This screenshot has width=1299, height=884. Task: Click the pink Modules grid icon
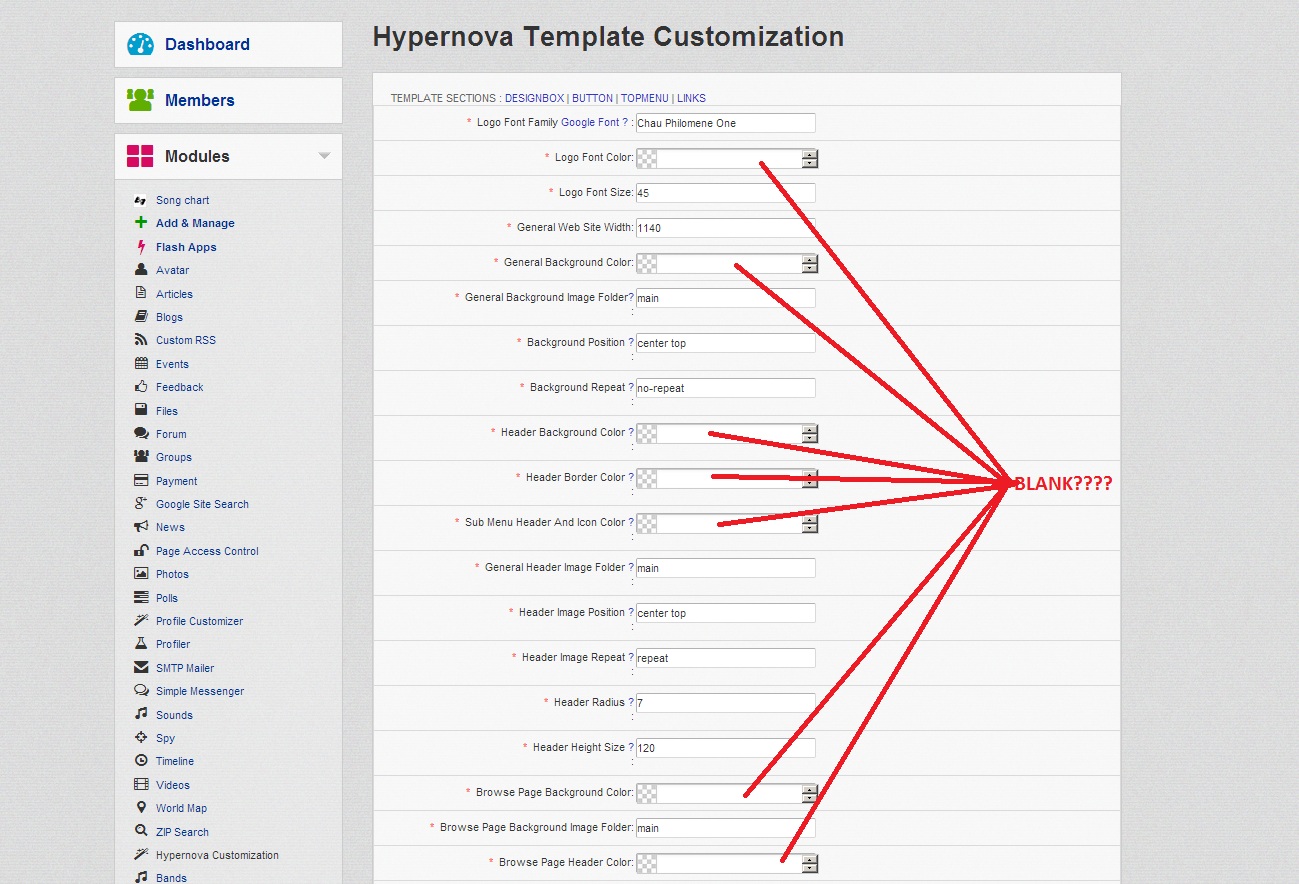tap(140, 156)
